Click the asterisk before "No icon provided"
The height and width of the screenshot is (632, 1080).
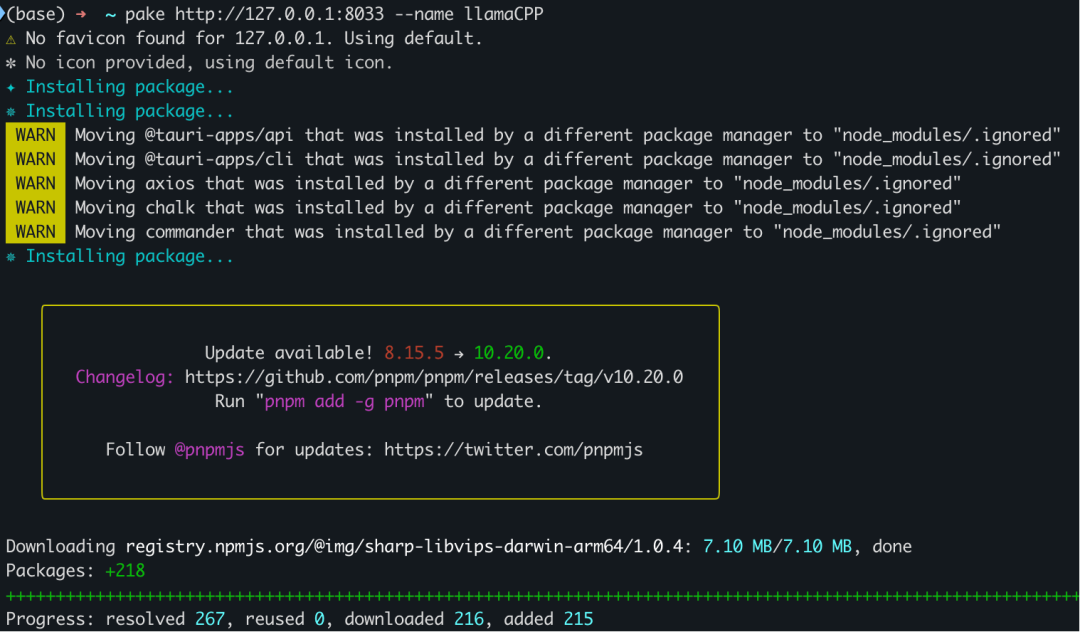10,63
